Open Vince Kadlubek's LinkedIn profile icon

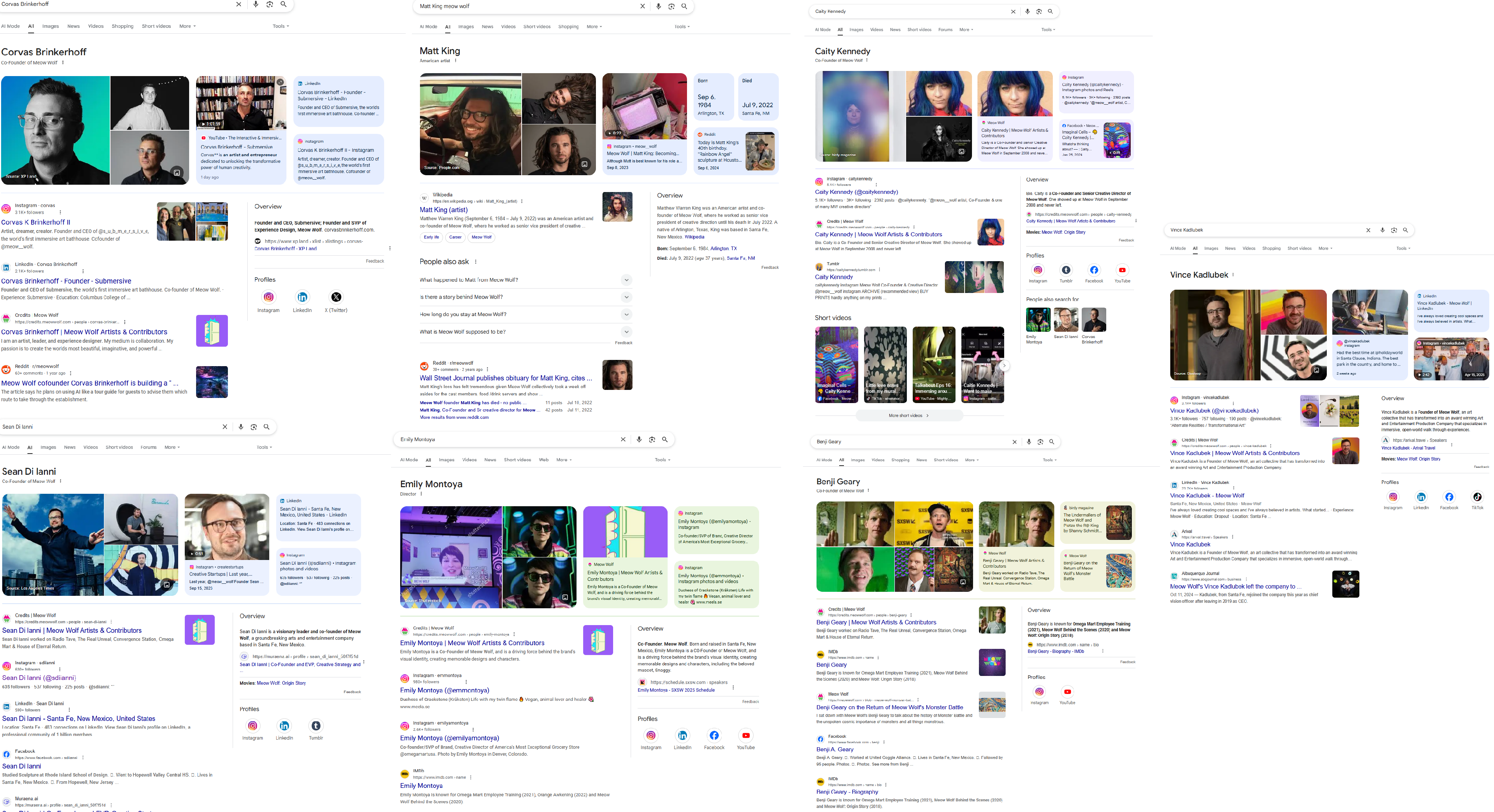[1421, 496]
